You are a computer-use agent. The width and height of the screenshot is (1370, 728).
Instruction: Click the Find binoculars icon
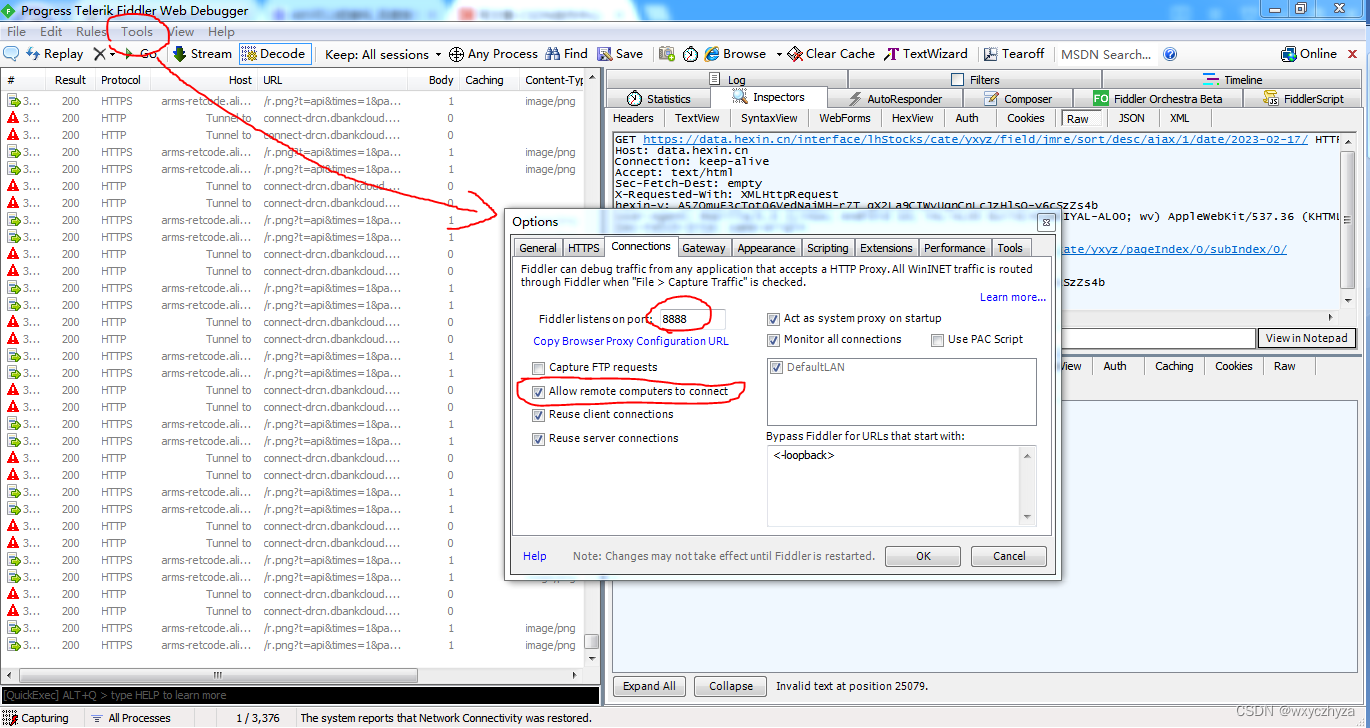552,54
